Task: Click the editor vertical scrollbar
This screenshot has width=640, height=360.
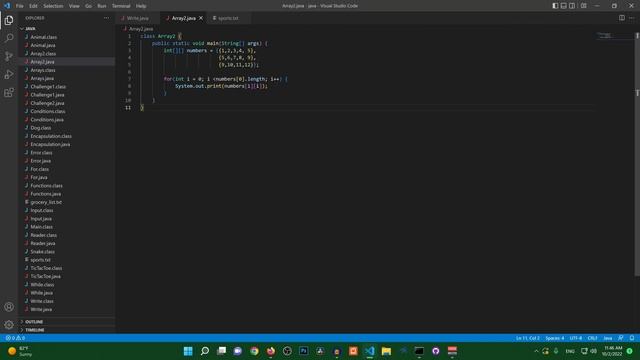Action: (x=637, y=154)
